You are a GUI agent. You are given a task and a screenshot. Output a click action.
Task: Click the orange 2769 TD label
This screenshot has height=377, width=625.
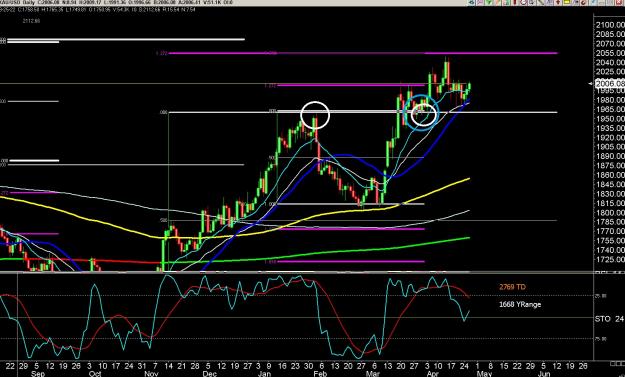512,287
